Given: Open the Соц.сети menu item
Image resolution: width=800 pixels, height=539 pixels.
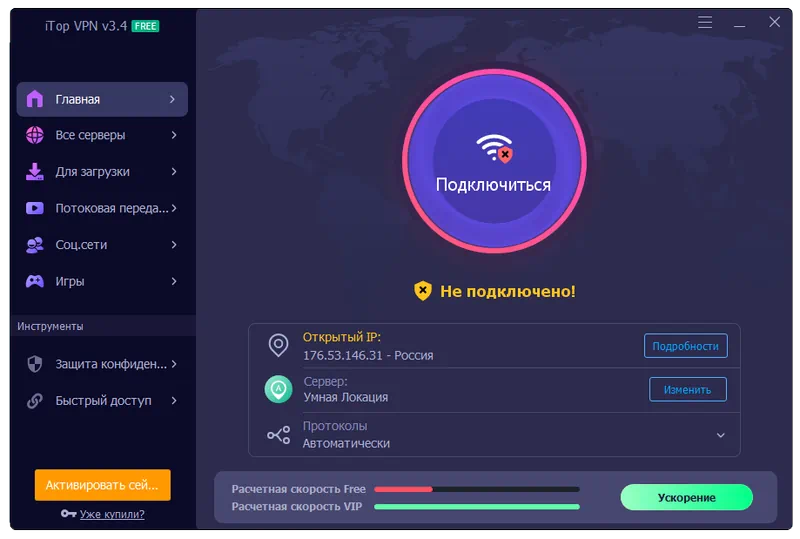Looking at the screenshot, I should [102, 244].
